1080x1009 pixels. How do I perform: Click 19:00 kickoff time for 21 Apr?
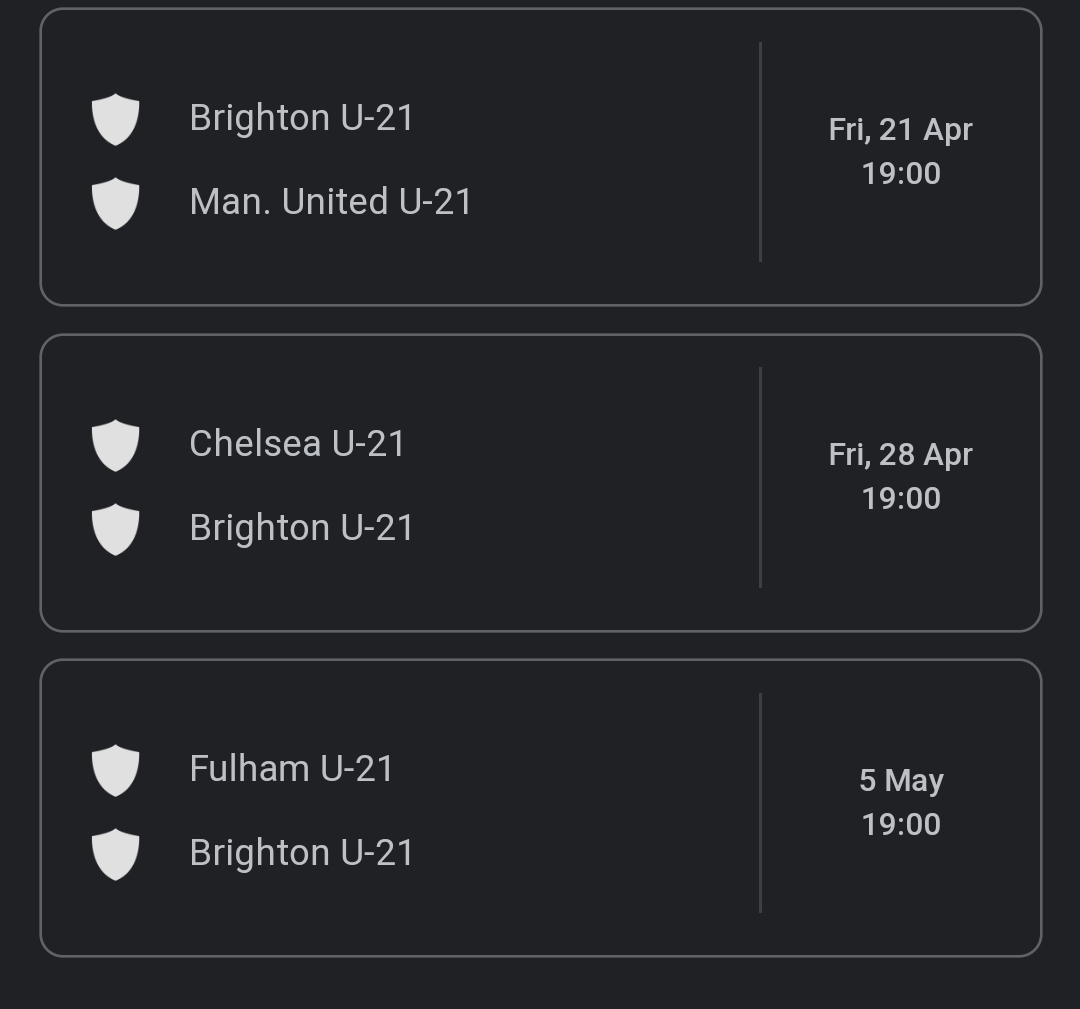pos(901,174)
